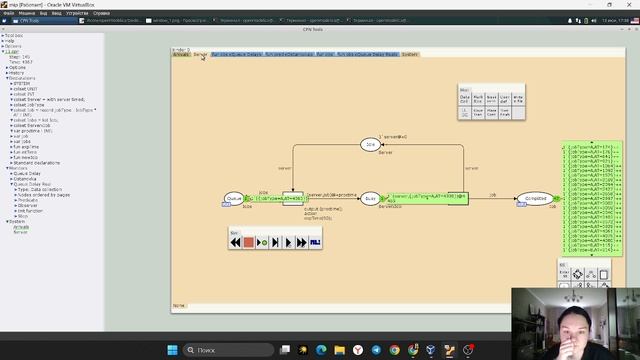Viewport: 640px width, 360px height.
Task: Select play-with-manual-binding tool (green circle)
Action: coord(262,242)
